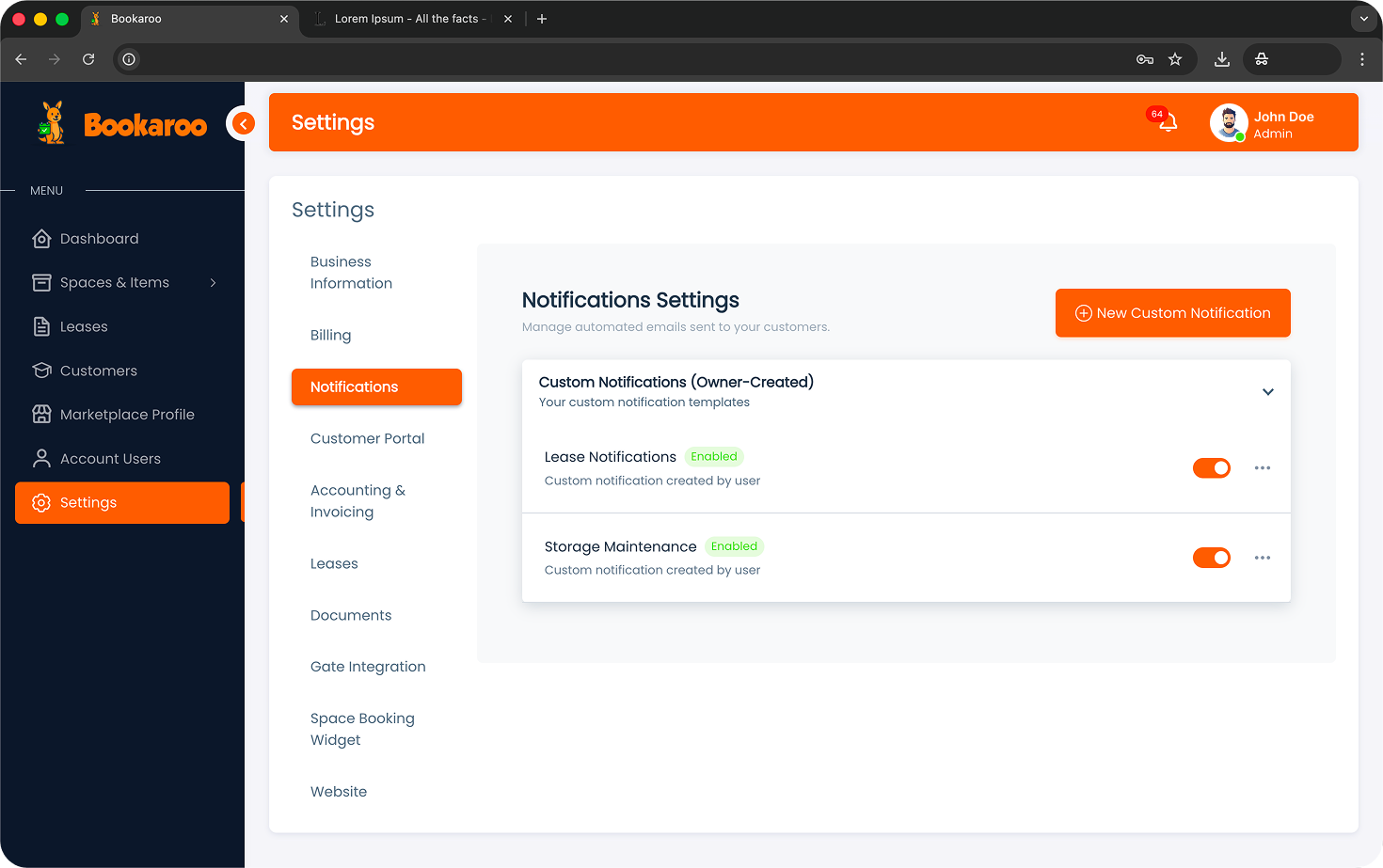1383x868 pixels.
Task: Open Customer Portal settings section
Action: click(367, 439)
